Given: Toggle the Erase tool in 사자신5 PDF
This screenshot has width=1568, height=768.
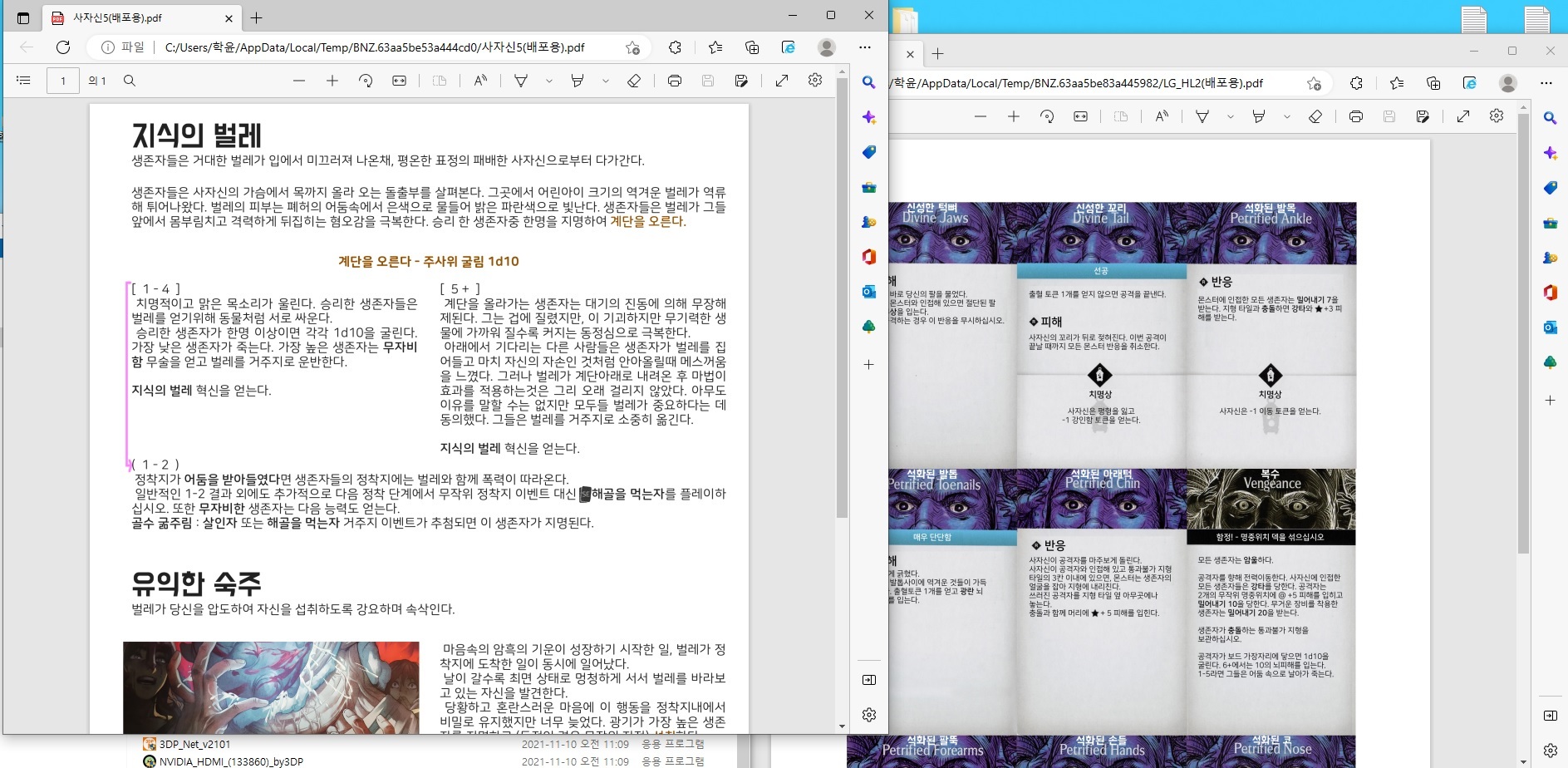Looking at the screenshot, I should pyautogui.click(x=634, y=81).
